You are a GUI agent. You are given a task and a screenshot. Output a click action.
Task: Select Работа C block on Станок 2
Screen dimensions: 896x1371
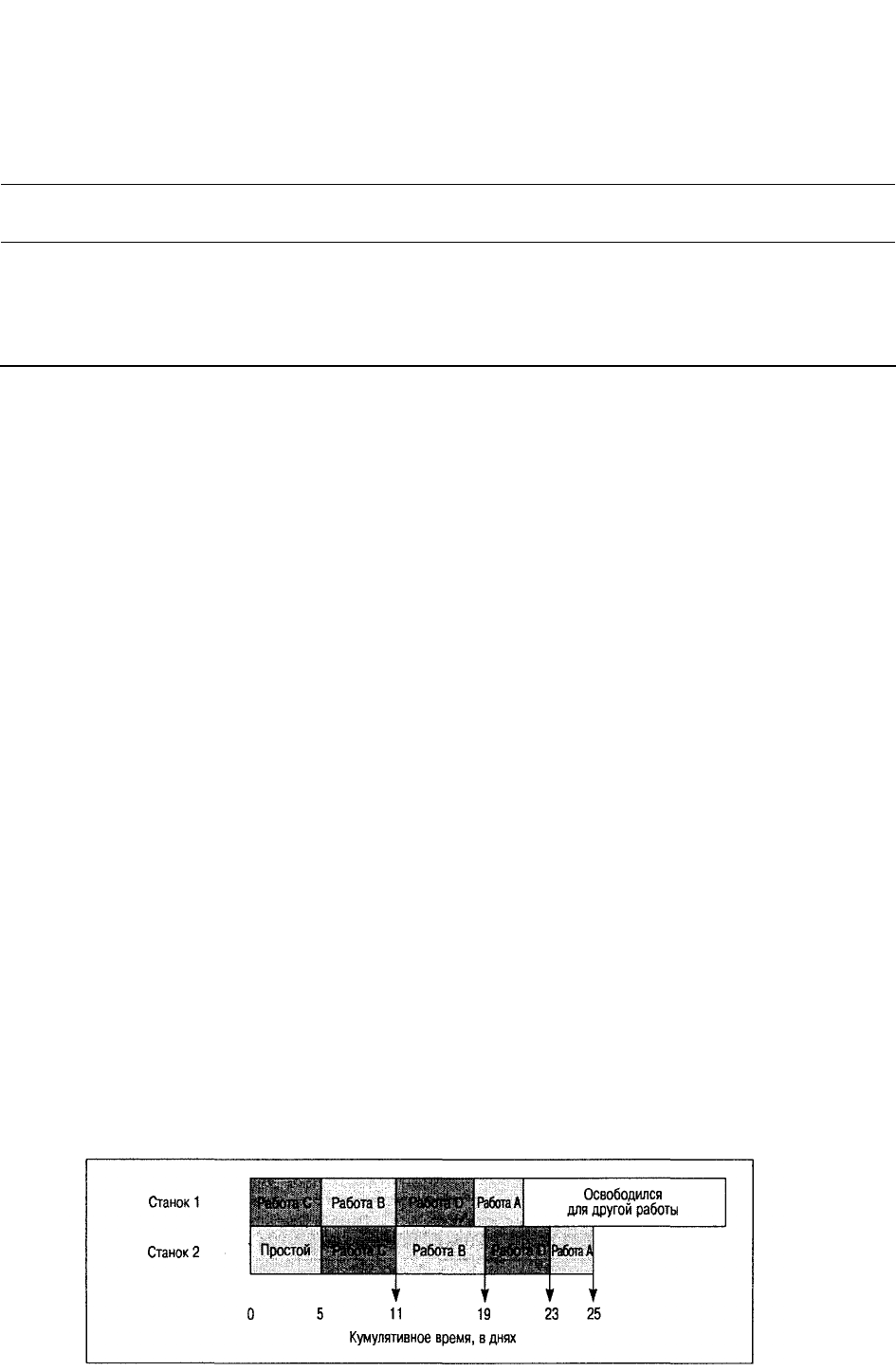click(x=358, y=1250)
